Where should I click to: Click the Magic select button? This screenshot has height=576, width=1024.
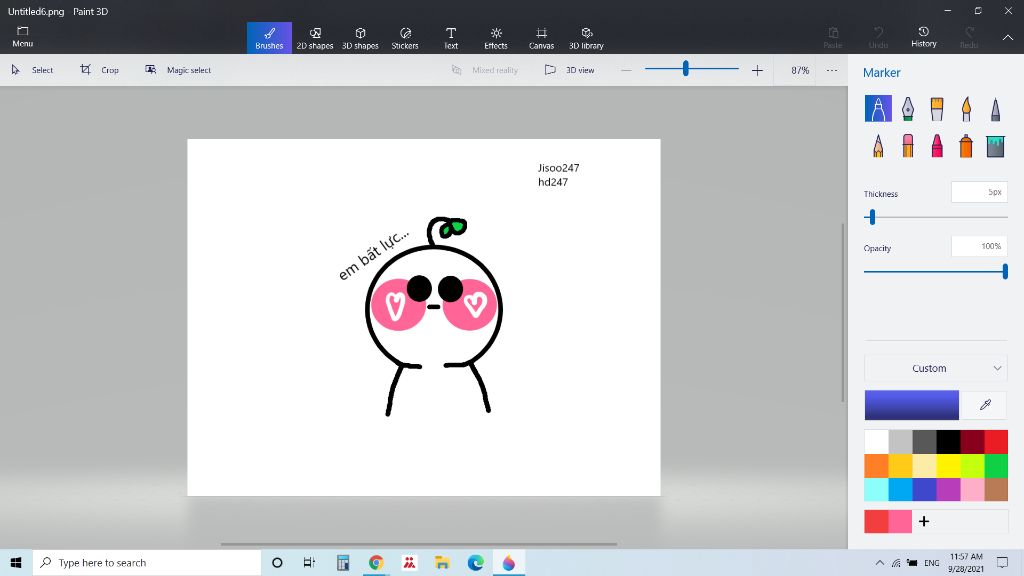(178, 70)
